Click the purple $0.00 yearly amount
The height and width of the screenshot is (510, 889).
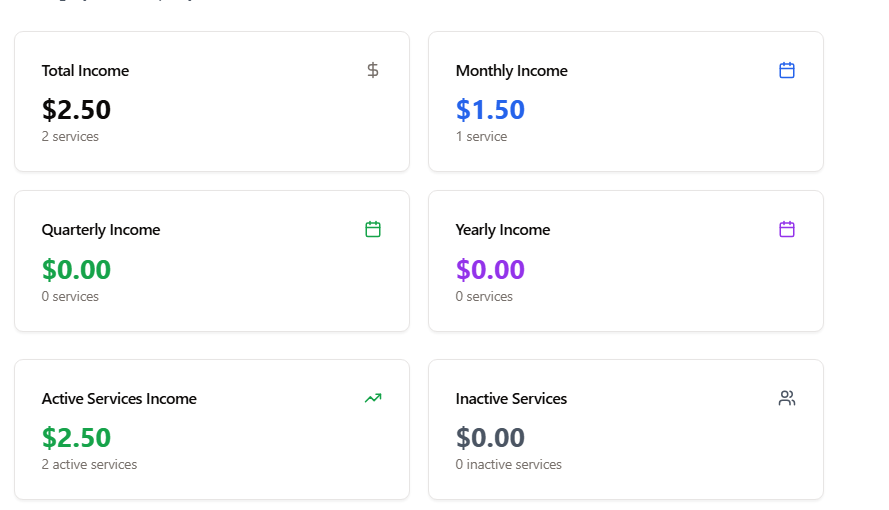pyautogui.click(x=490, y=269)
